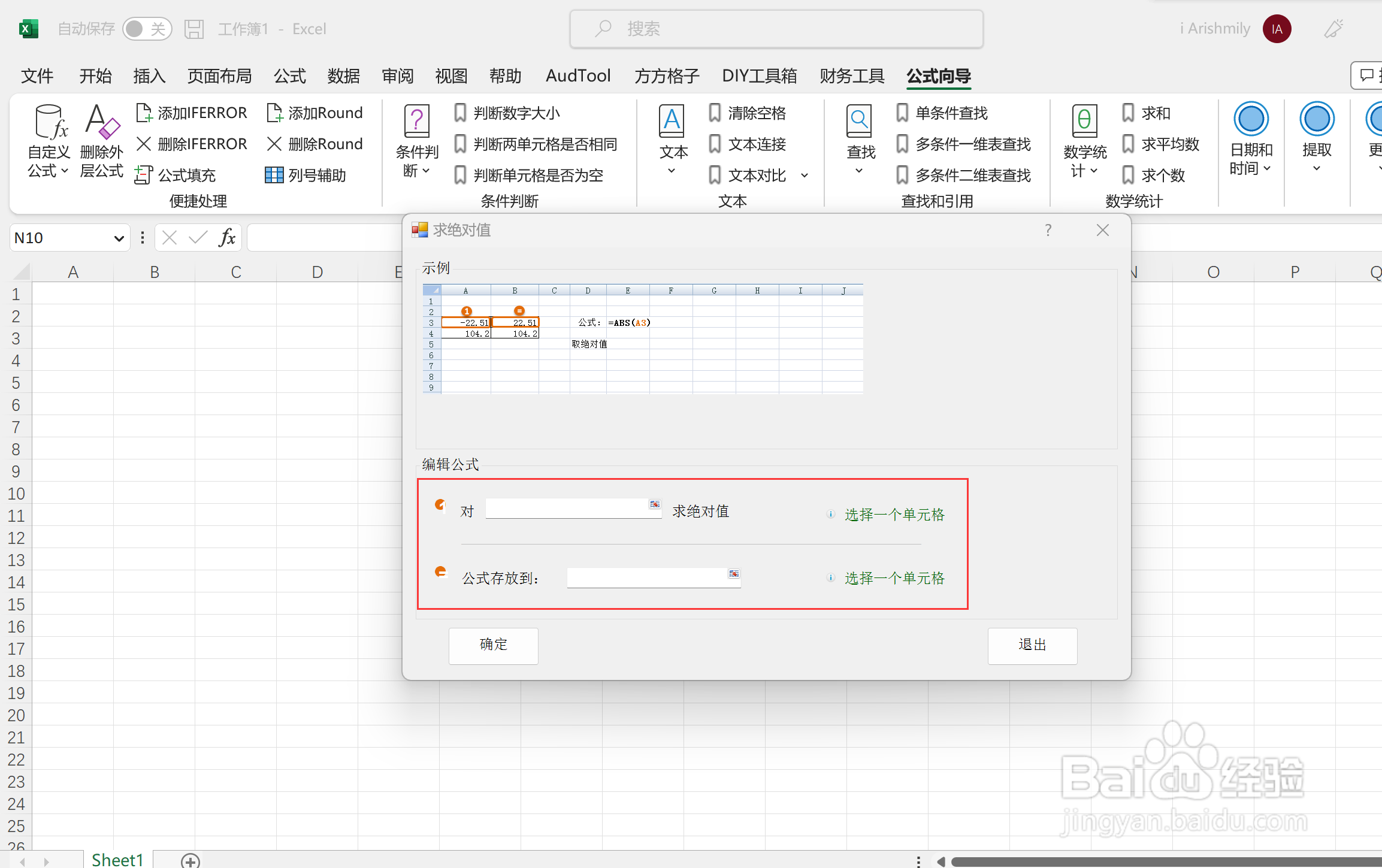This screenshot has height=868, width=1382.
Task: Click range picker icon for 公式存放到
Action: tap(734, 574)
